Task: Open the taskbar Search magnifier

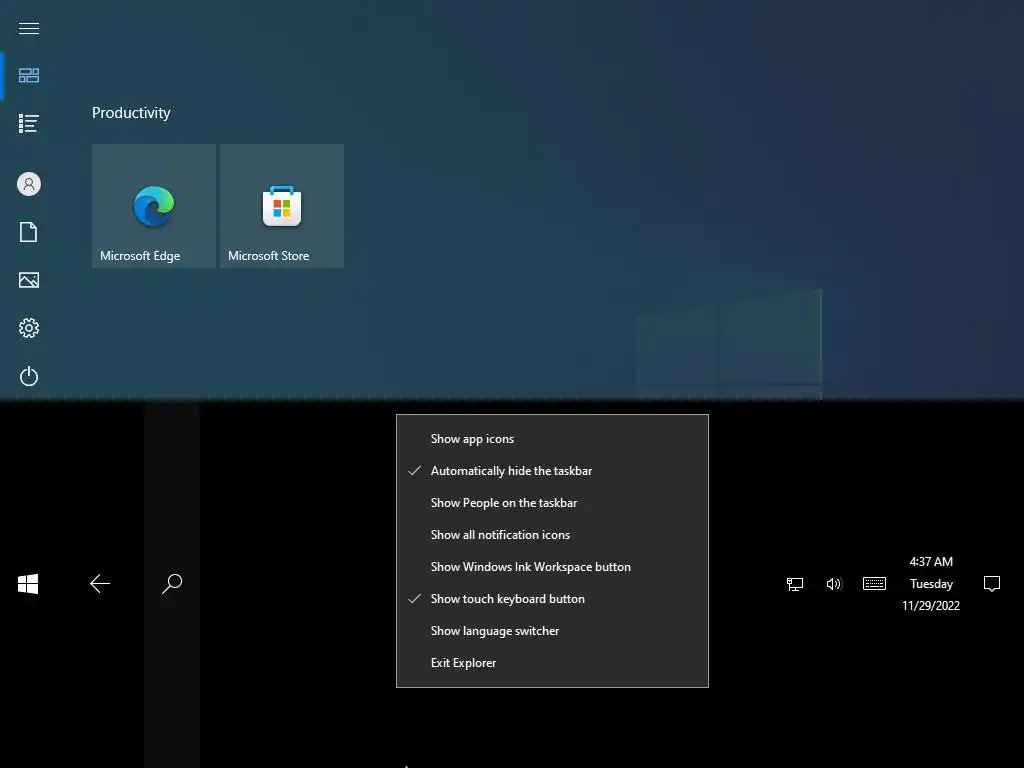Action: [172, 584]
